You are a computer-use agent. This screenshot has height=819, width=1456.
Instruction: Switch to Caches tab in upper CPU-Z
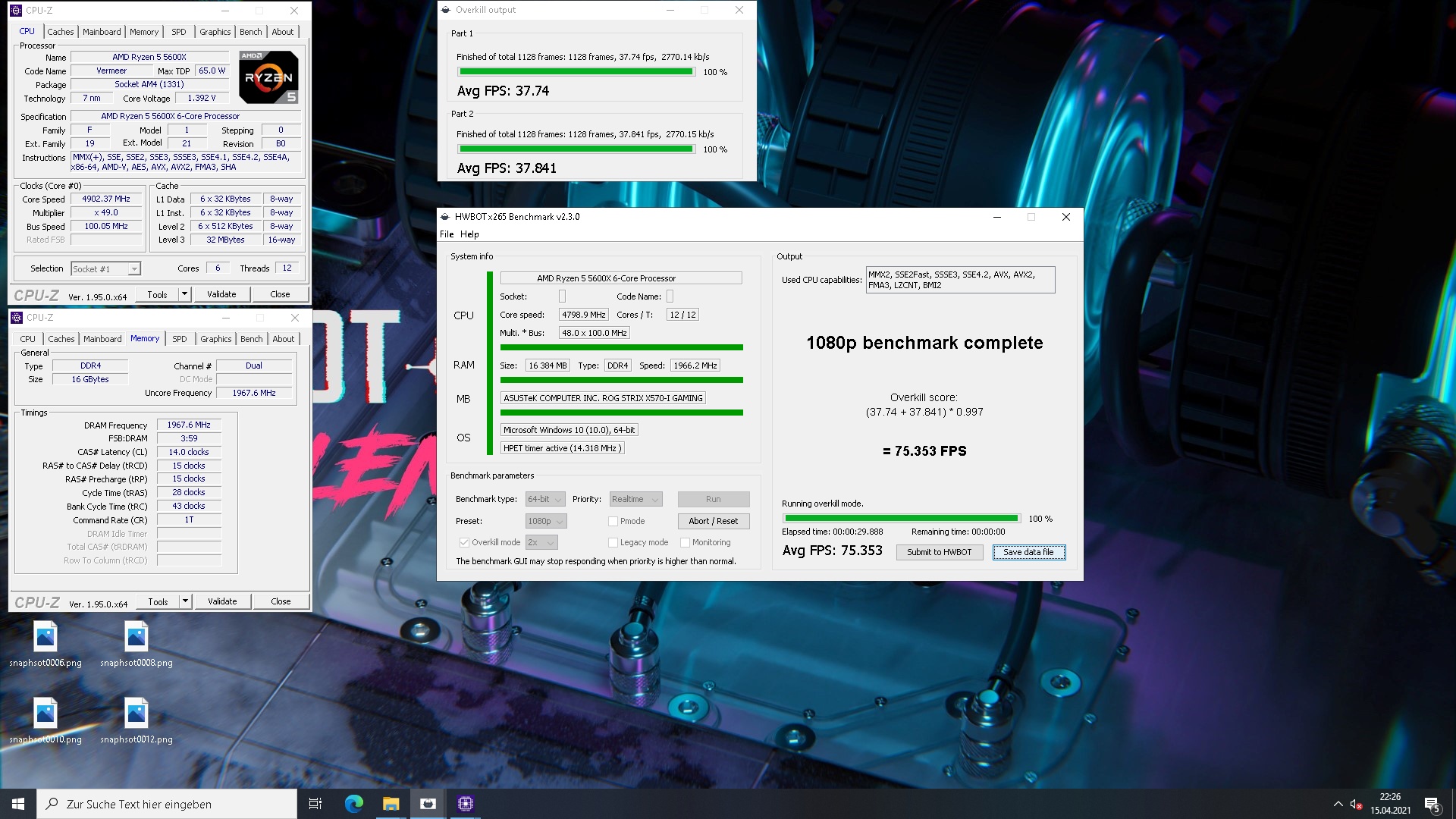[x=61, y=32]
